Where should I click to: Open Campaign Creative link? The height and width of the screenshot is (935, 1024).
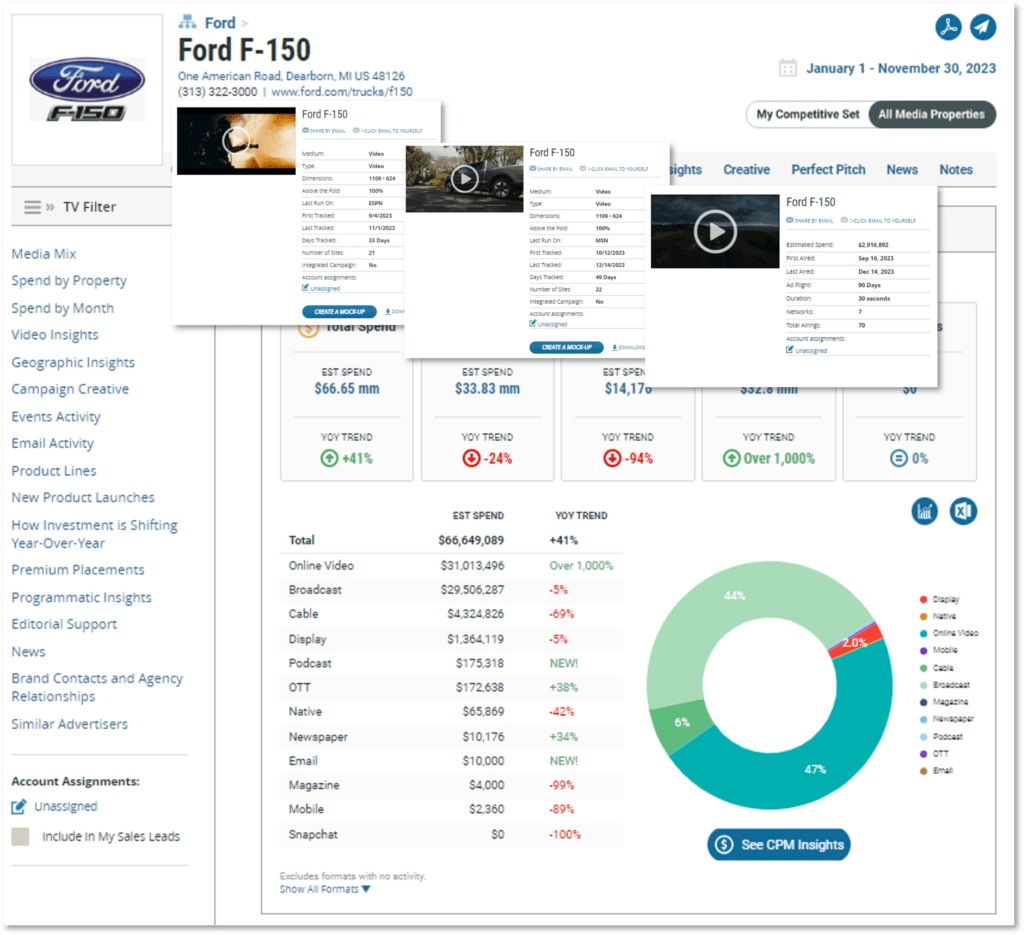pyautogui.click(x=70, y=389)
